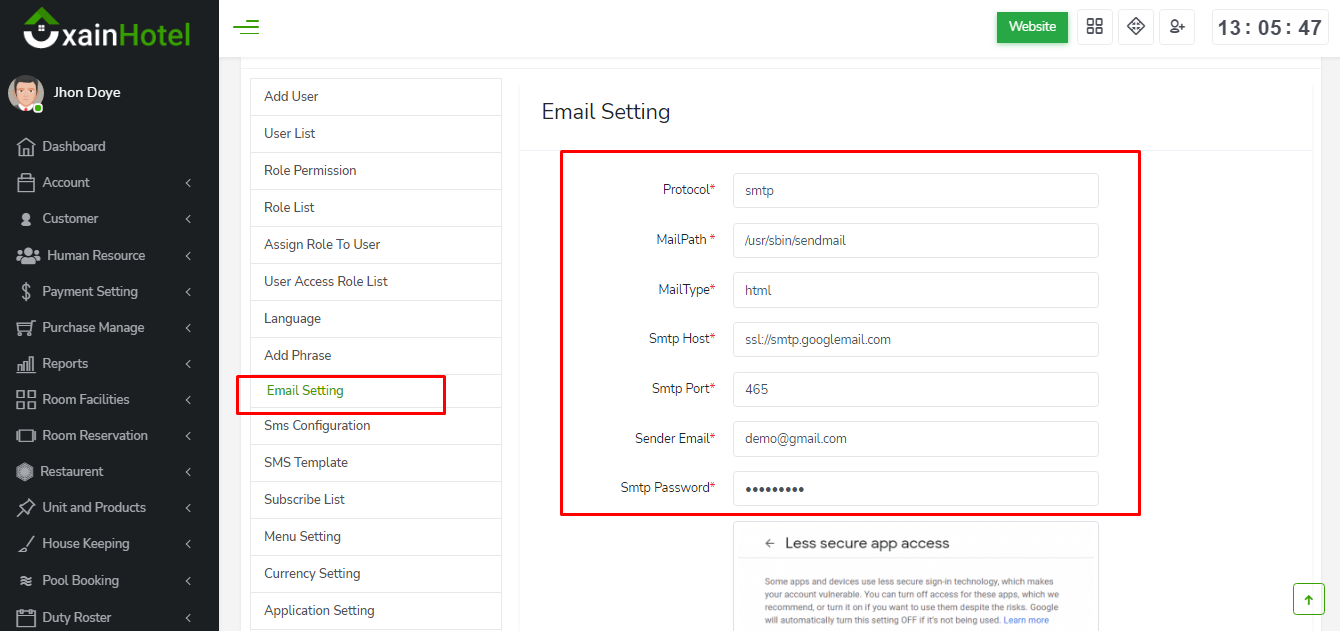Click the green Website button
The height and width of the screenshot is (631, 1340).
coord(1032,27)
